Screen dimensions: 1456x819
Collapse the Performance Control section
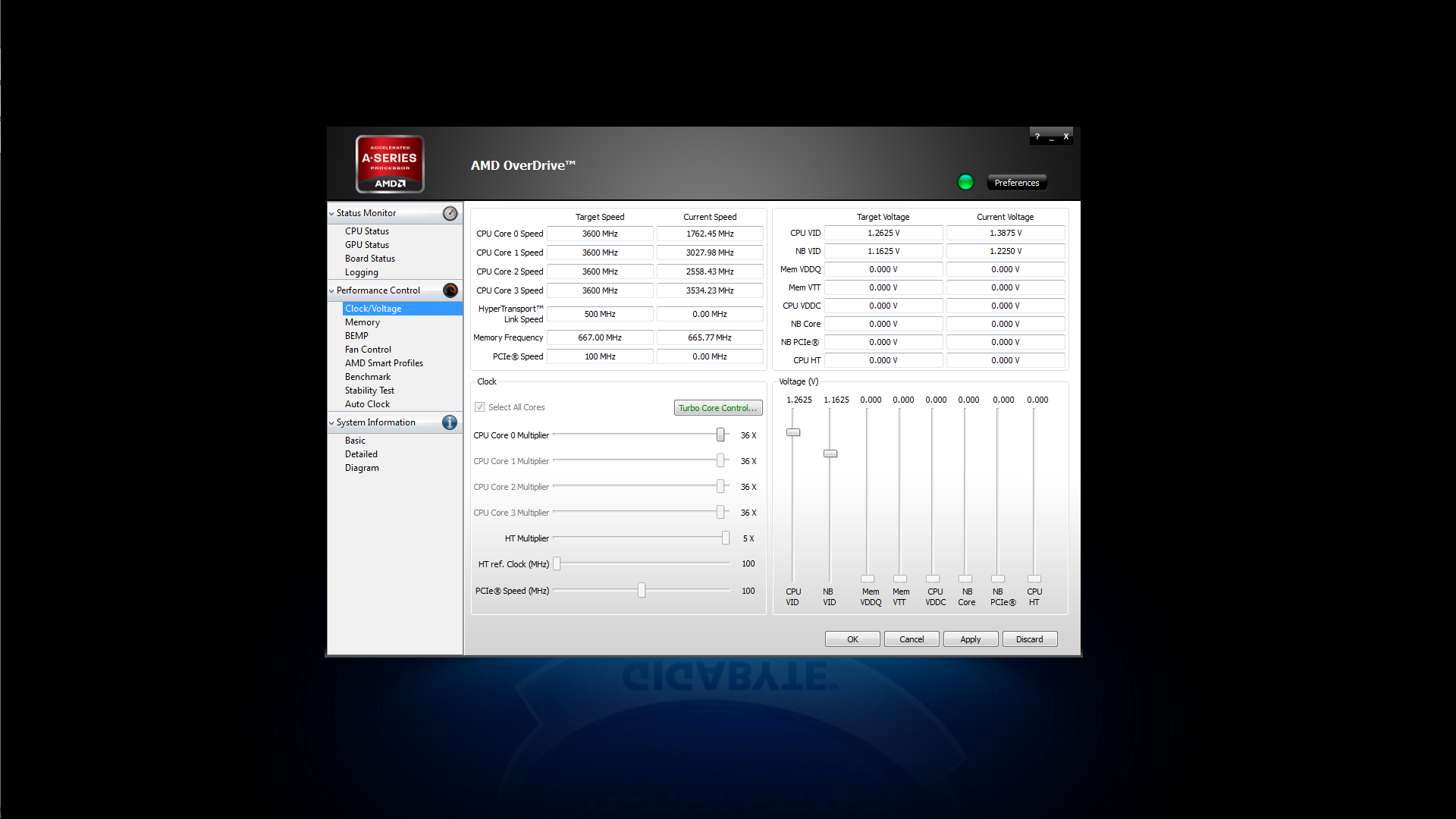click(331, 291)
